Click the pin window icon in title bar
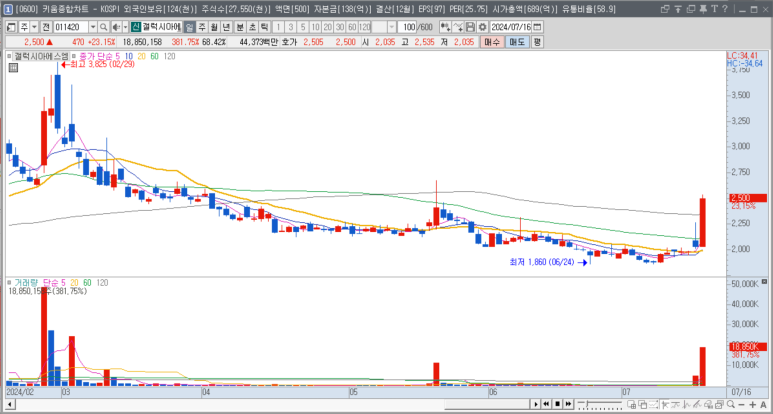The height and width of the screenshot is (414, 773). click(703, 9)
